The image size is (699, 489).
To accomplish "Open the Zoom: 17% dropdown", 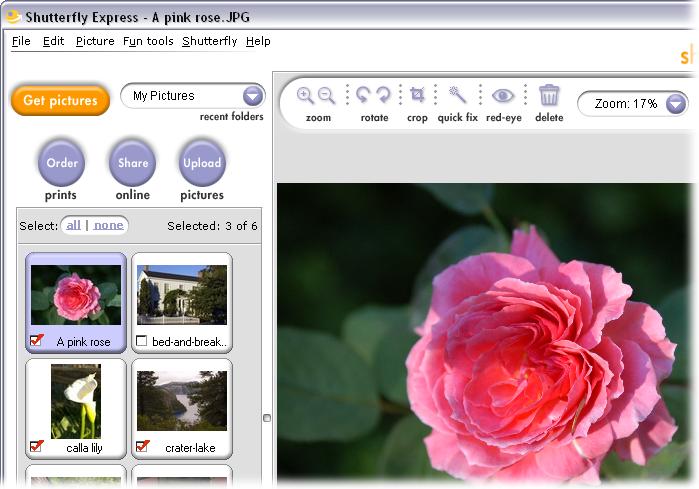I will point(676,104).
